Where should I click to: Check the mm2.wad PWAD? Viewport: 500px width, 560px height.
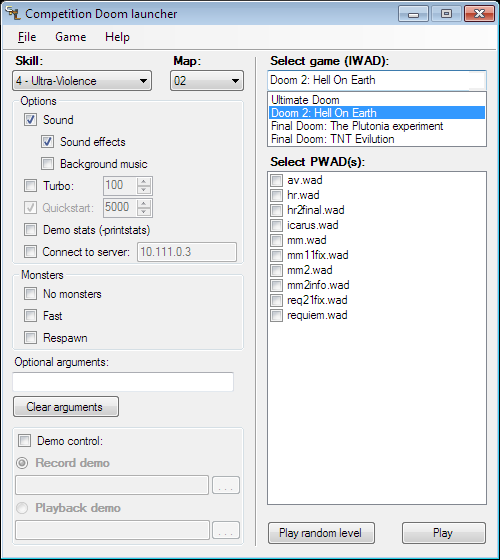(x=276, y=270)
